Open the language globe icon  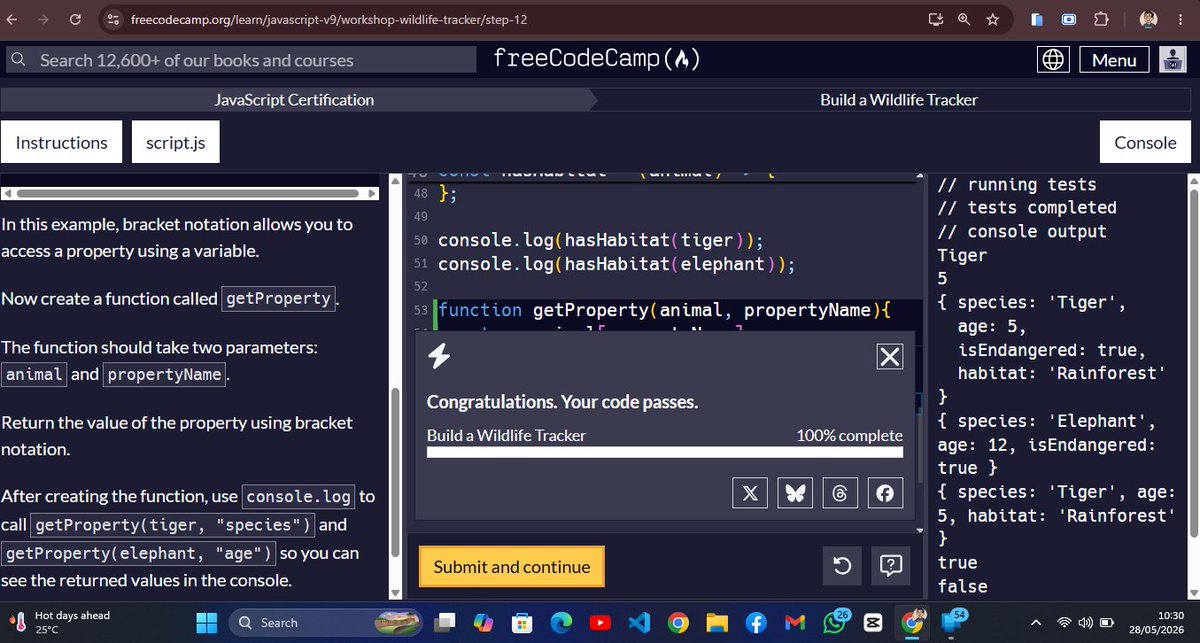coord(1052,60)
